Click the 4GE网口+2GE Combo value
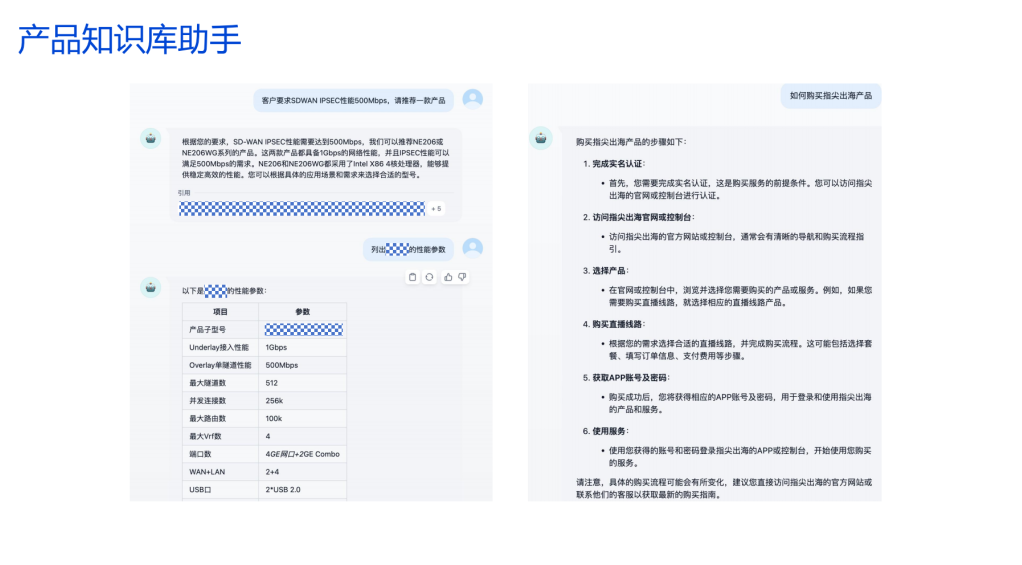Viewport: 1022px width, 565px height. click(x=302, y=454)
